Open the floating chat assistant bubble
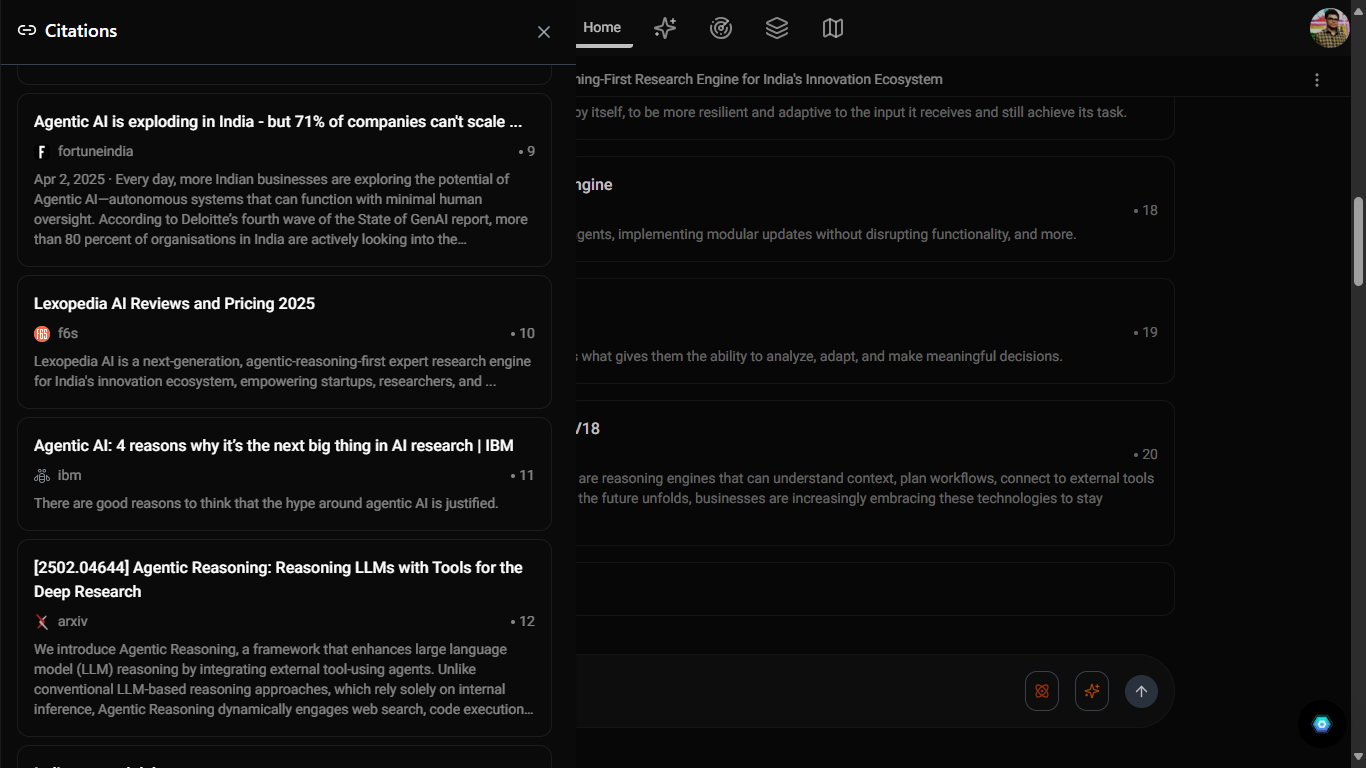1366x768 pixels. [x=1322, y=724]
